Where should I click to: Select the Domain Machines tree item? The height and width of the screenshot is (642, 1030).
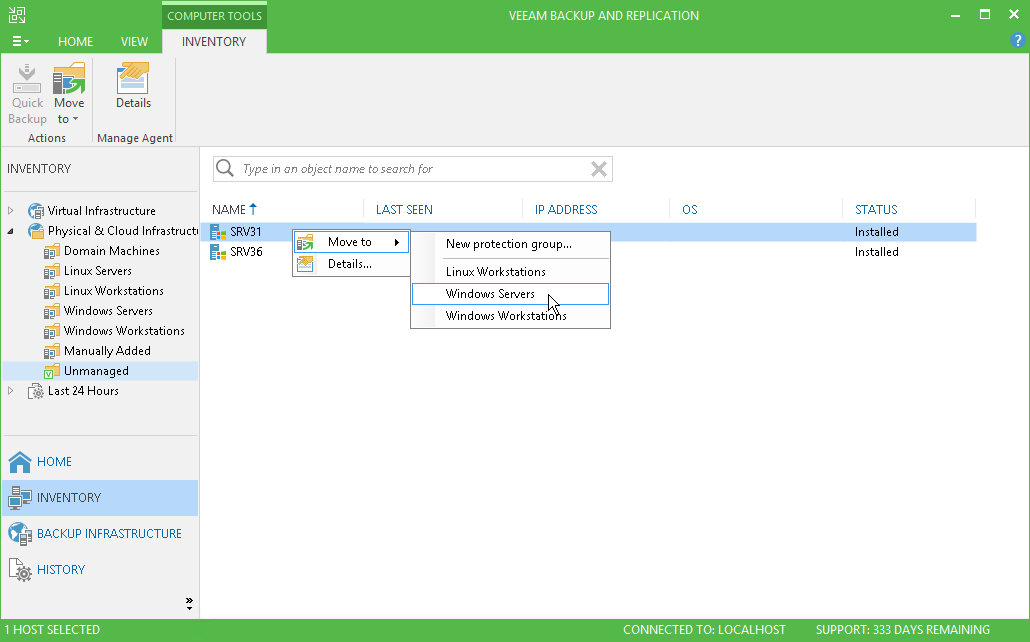click(112, 251)
